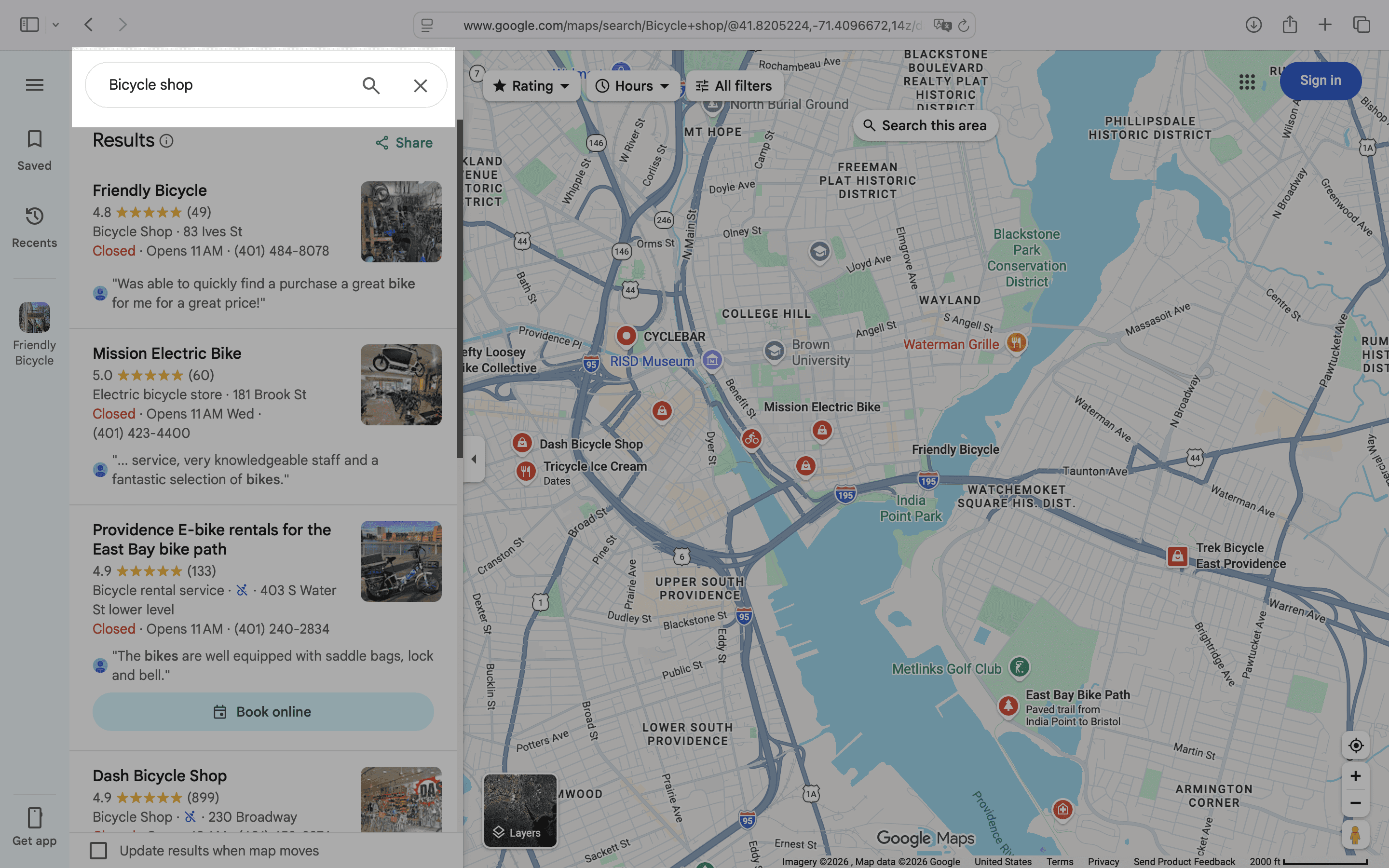Click the page translate icon
1389x868 pixels.
(942, 25)
